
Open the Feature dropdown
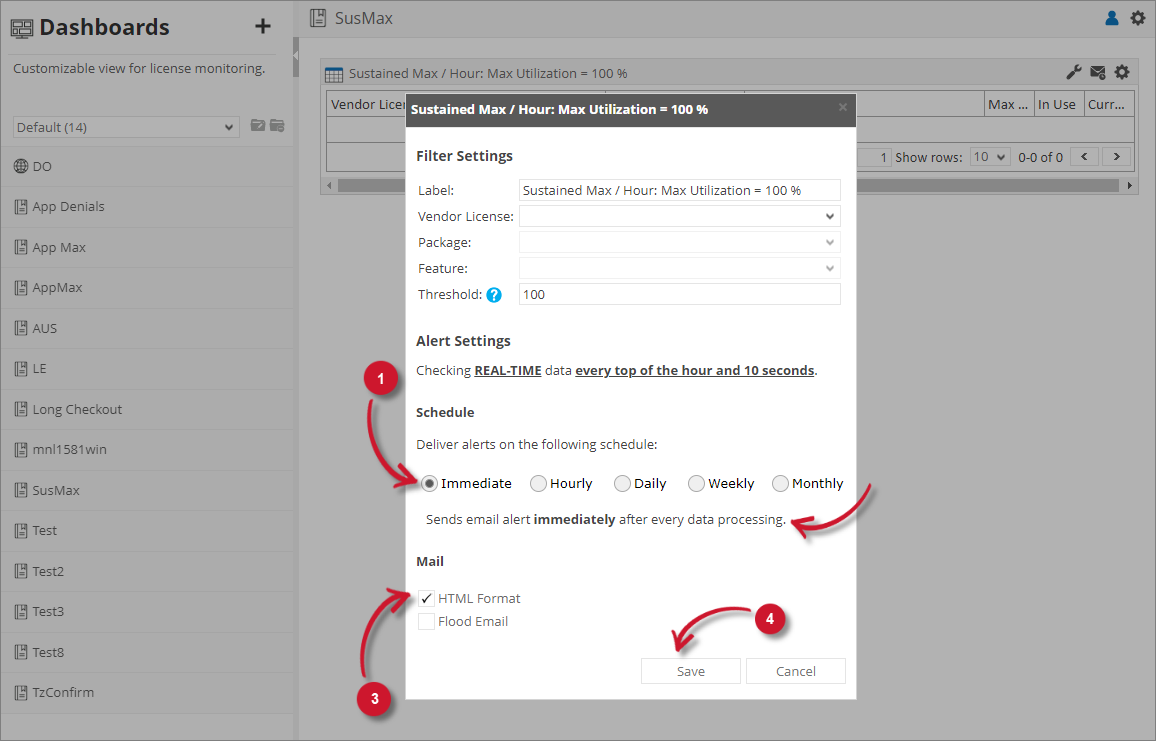pos(679,268)
